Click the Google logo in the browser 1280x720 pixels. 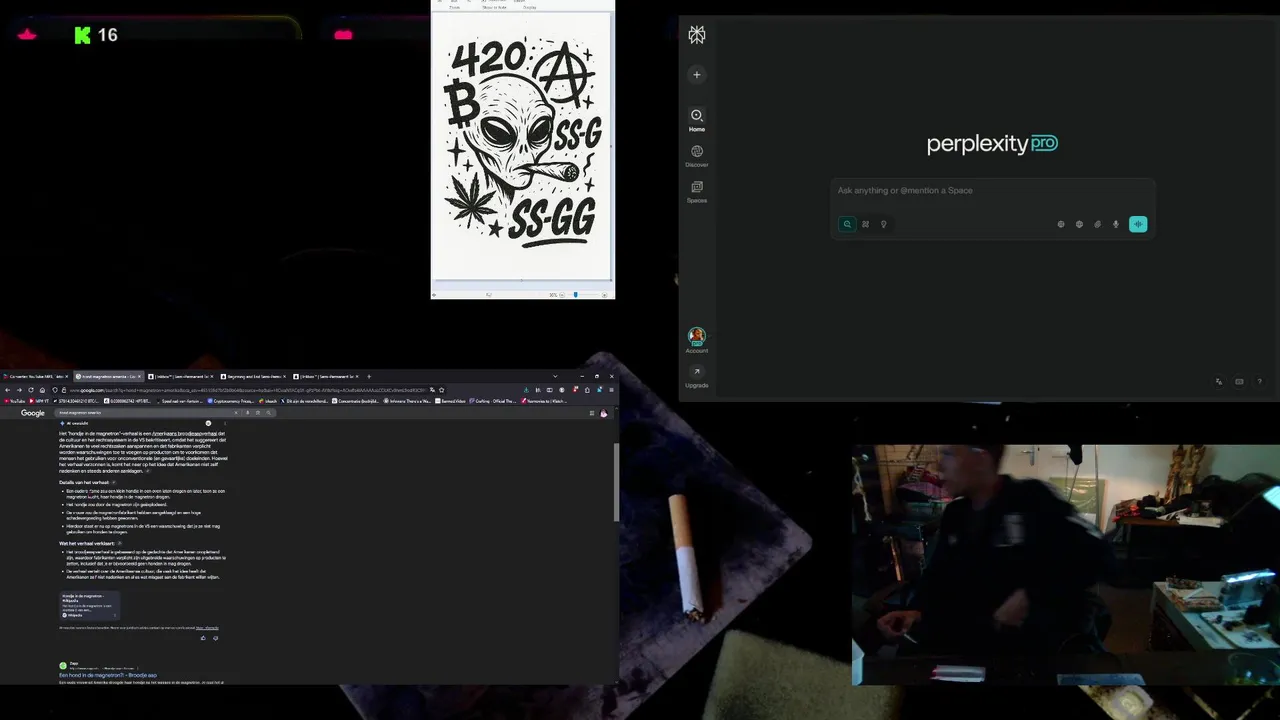pyautogui.click(x=33, y=413)
